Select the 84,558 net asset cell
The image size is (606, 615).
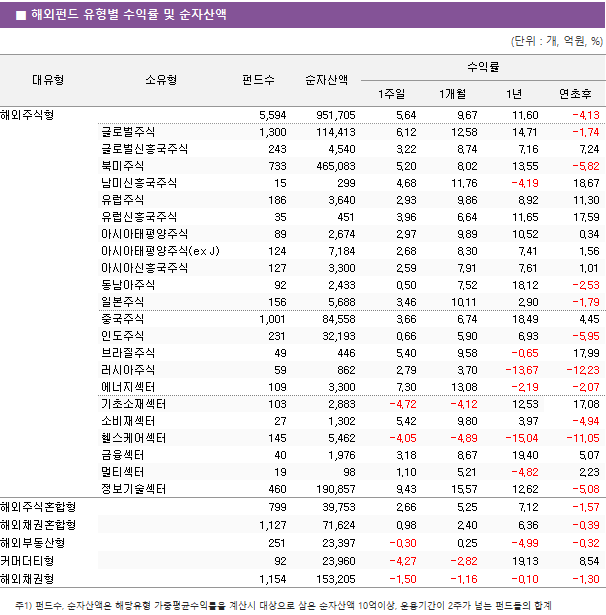click(338, 319)
